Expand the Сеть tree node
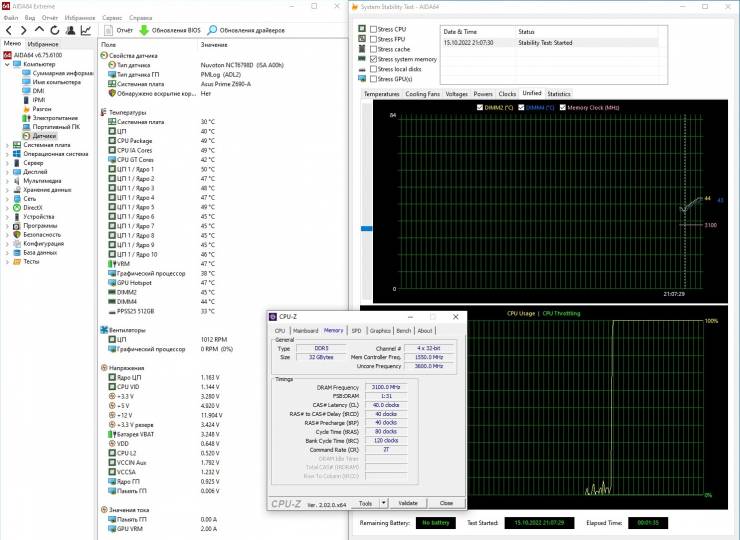The height and width of the screenshot is (540, 740). point(7,199)
